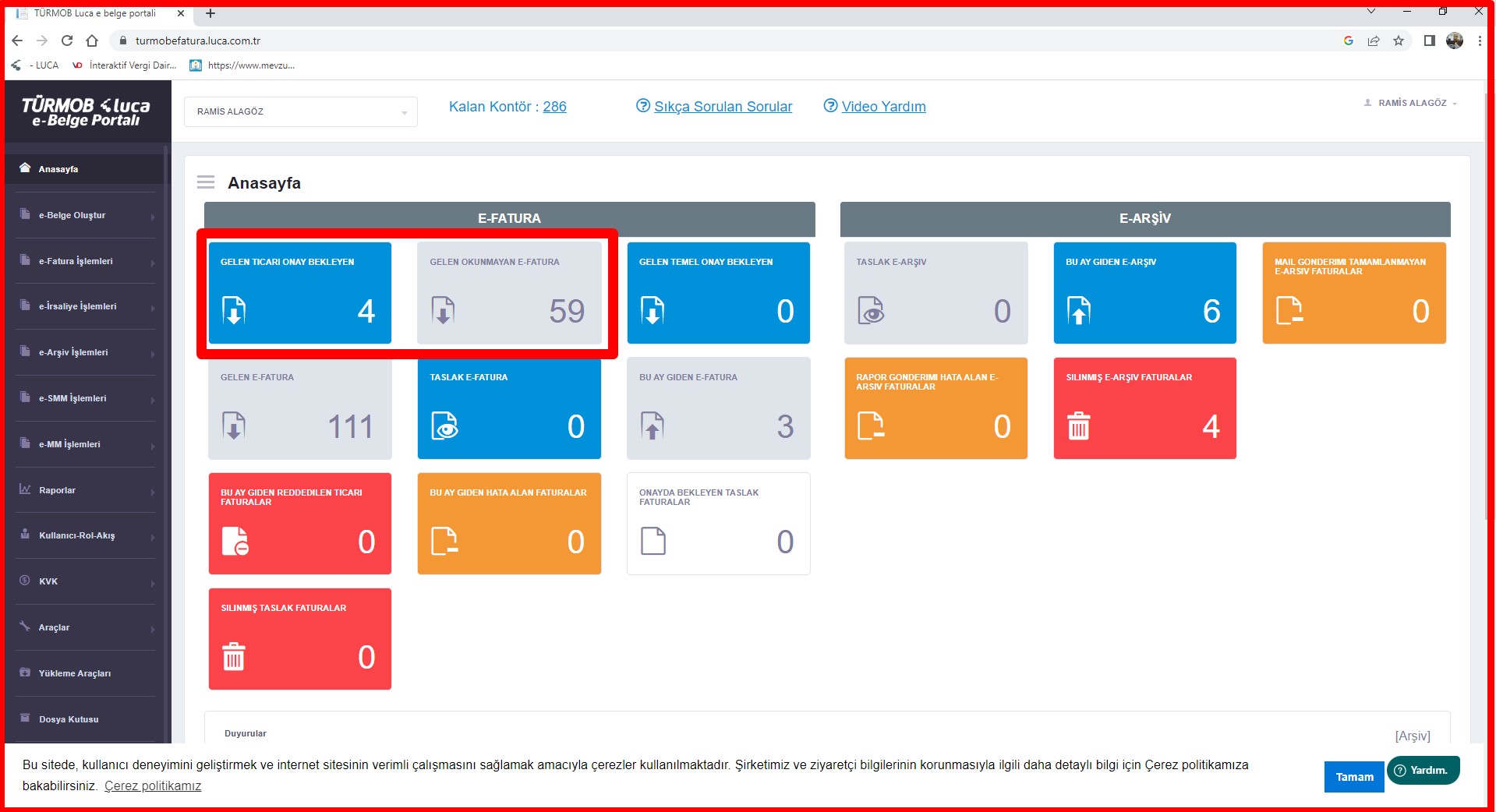Viewport: 1496px width, 812px height.
Task: Click the download icon in Gelen Ticari Onay Bekleyen
Action: 234,310
